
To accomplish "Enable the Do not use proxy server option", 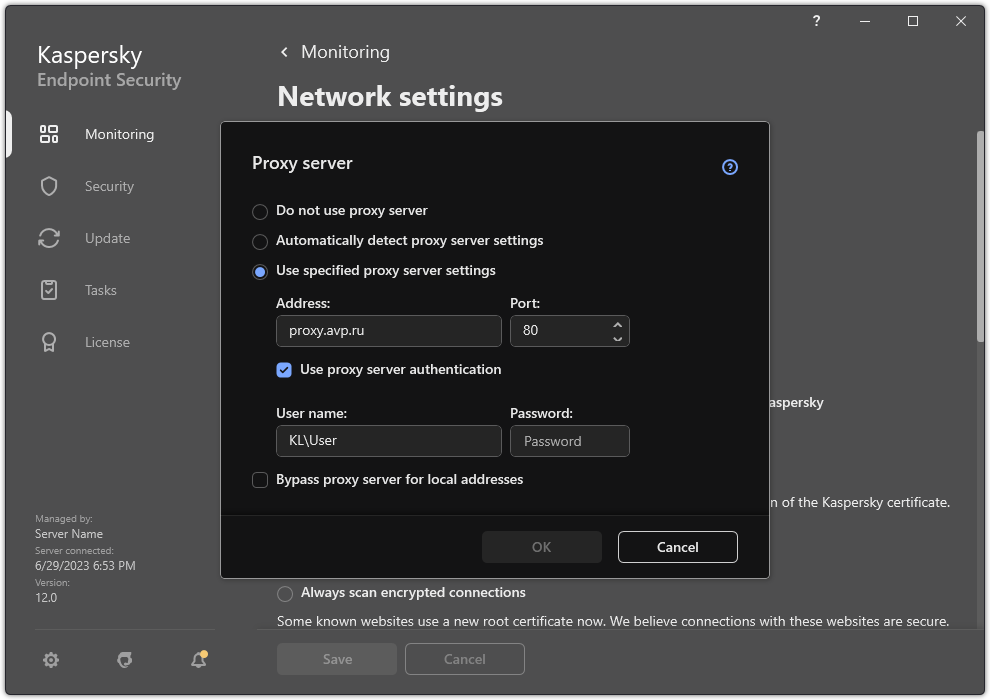I will pyautogui.click(x=260, y=211).
